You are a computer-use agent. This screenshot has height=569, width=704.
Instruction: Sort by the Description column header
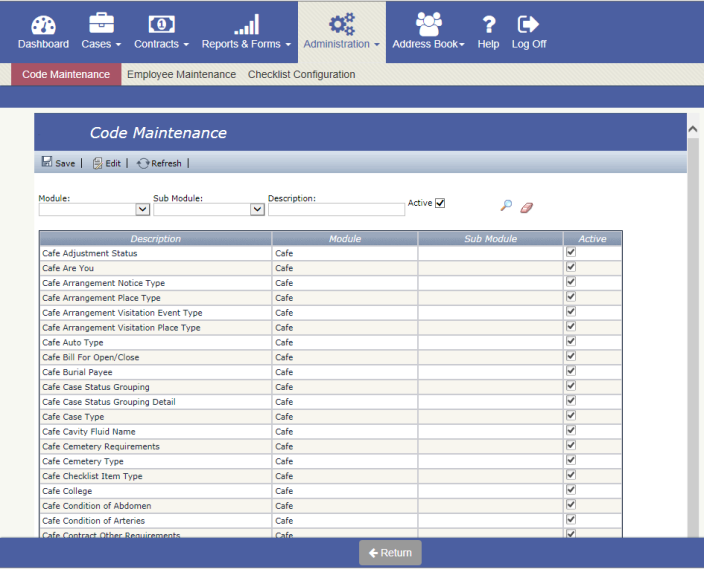155,238
